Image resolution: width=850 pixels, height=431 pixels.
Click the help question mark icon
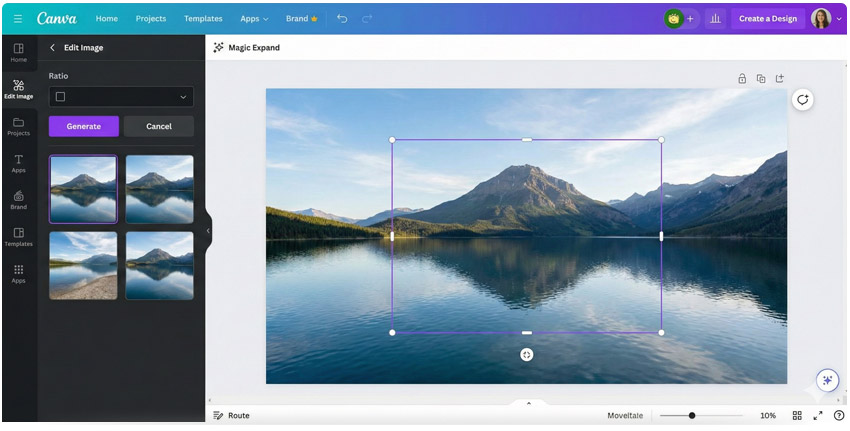839,415
